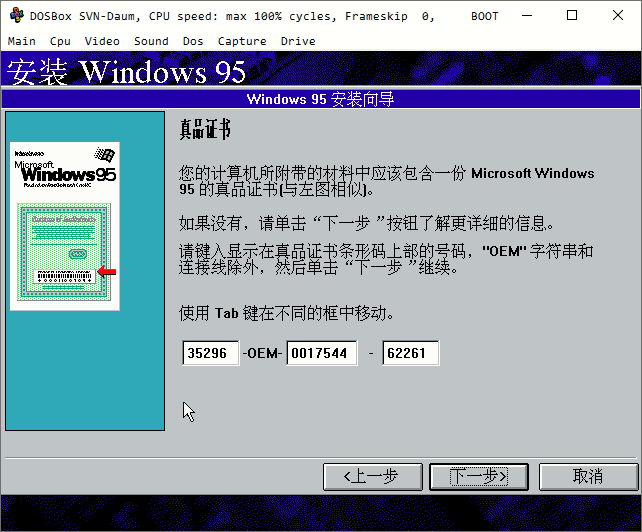This screenshot has width=642, height=532.
Task: Click the DOSBox application icon in title bar
Action: (17, 16)
